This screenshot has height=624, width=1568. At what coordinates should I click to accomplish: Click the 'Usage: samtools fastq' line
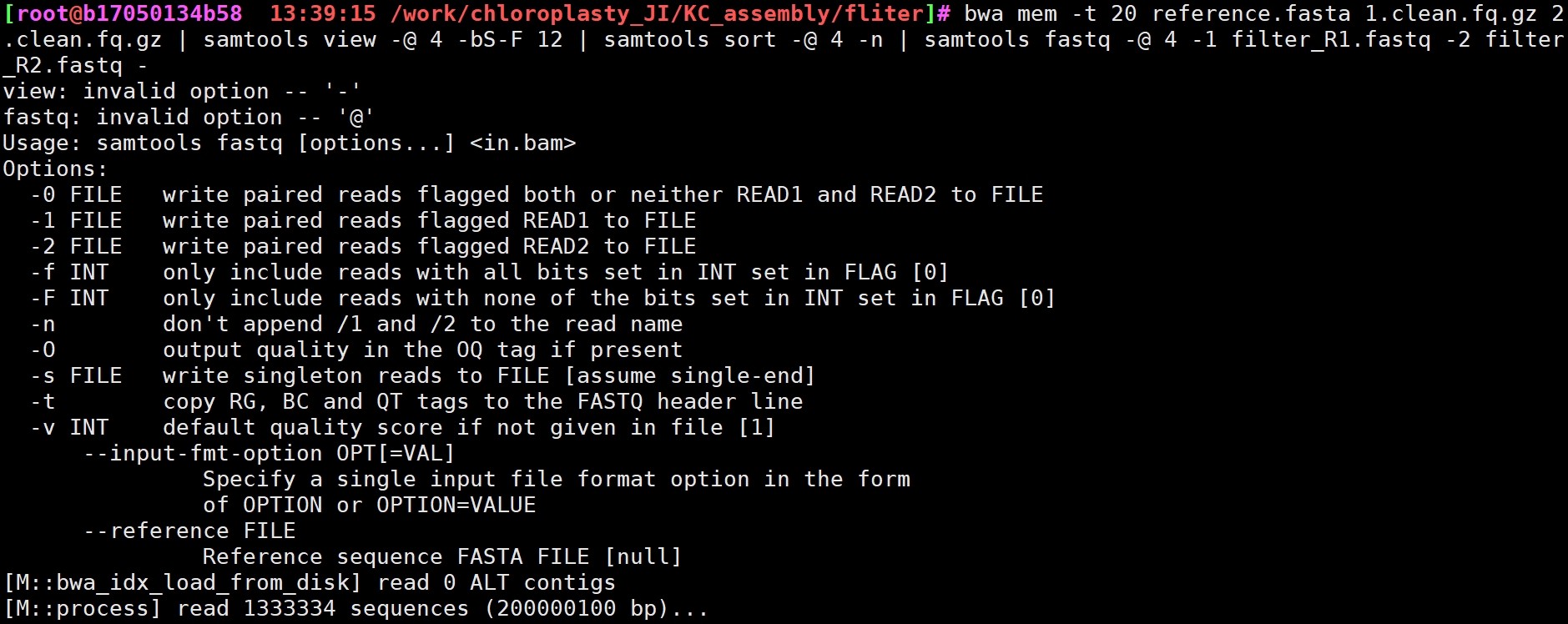(289, 143)
